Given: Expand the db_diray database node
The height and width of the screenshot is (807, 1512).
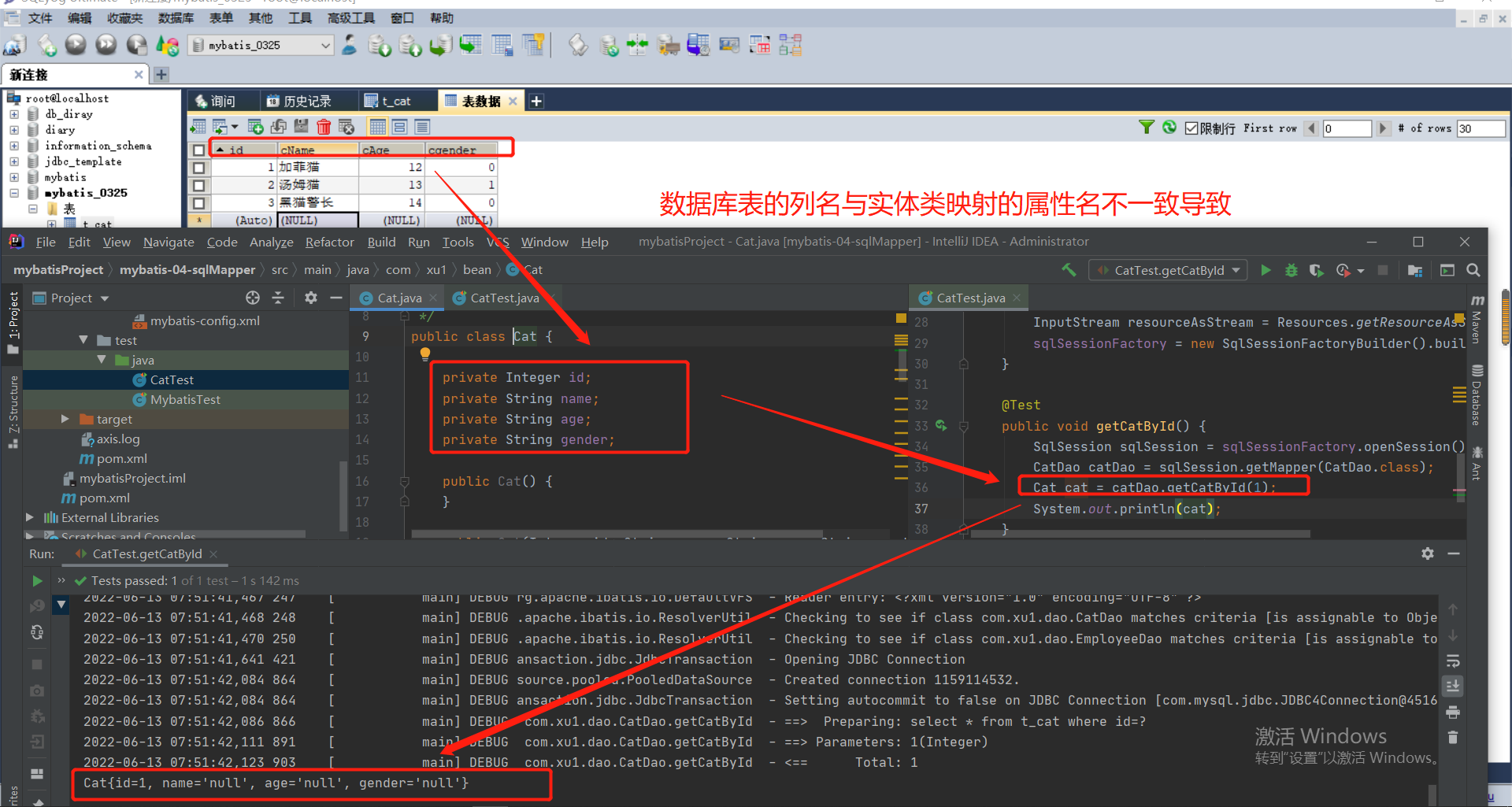Looking at the screenshot, I should [14, 114].
